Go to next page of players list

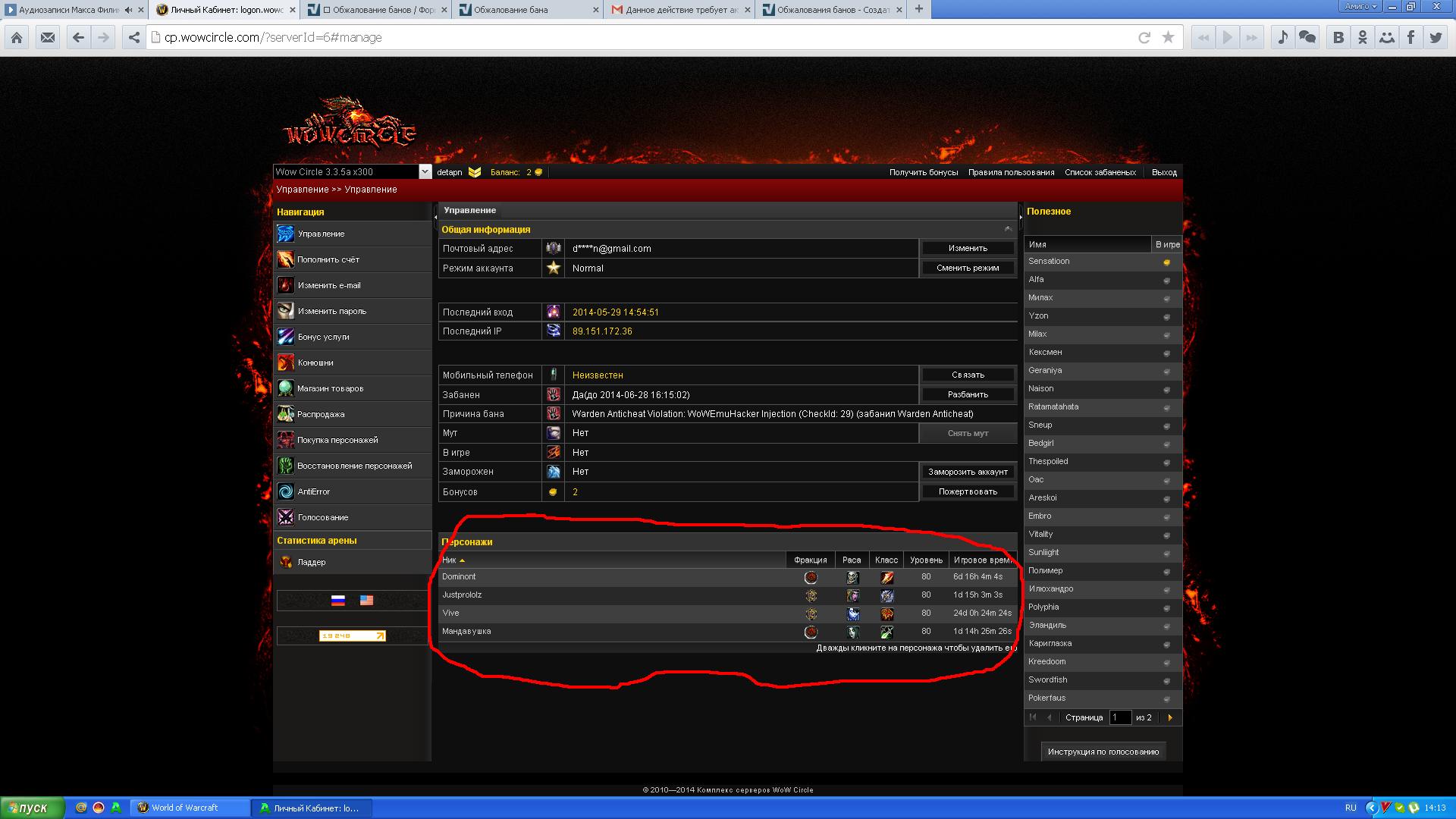1170,717
